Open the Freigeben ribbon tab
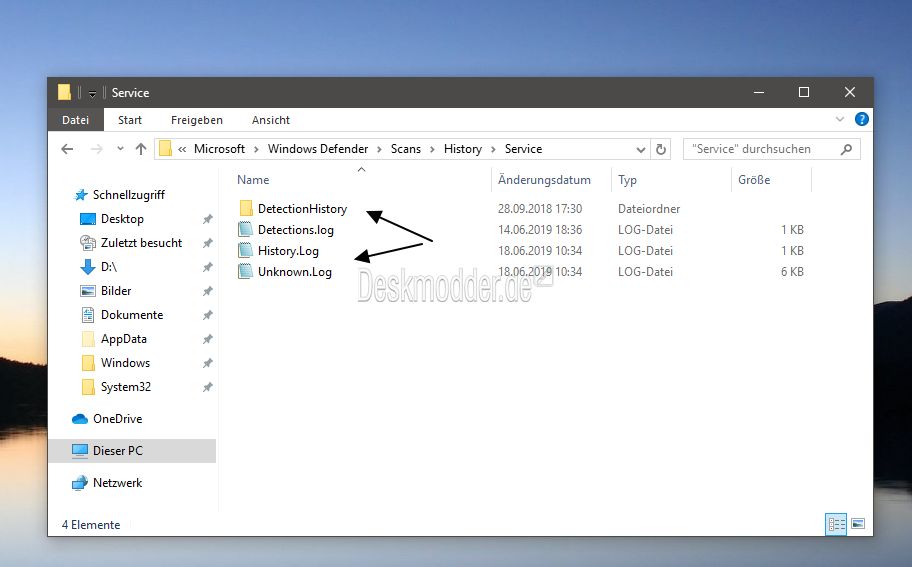912x567 pixels. [197, 120]
